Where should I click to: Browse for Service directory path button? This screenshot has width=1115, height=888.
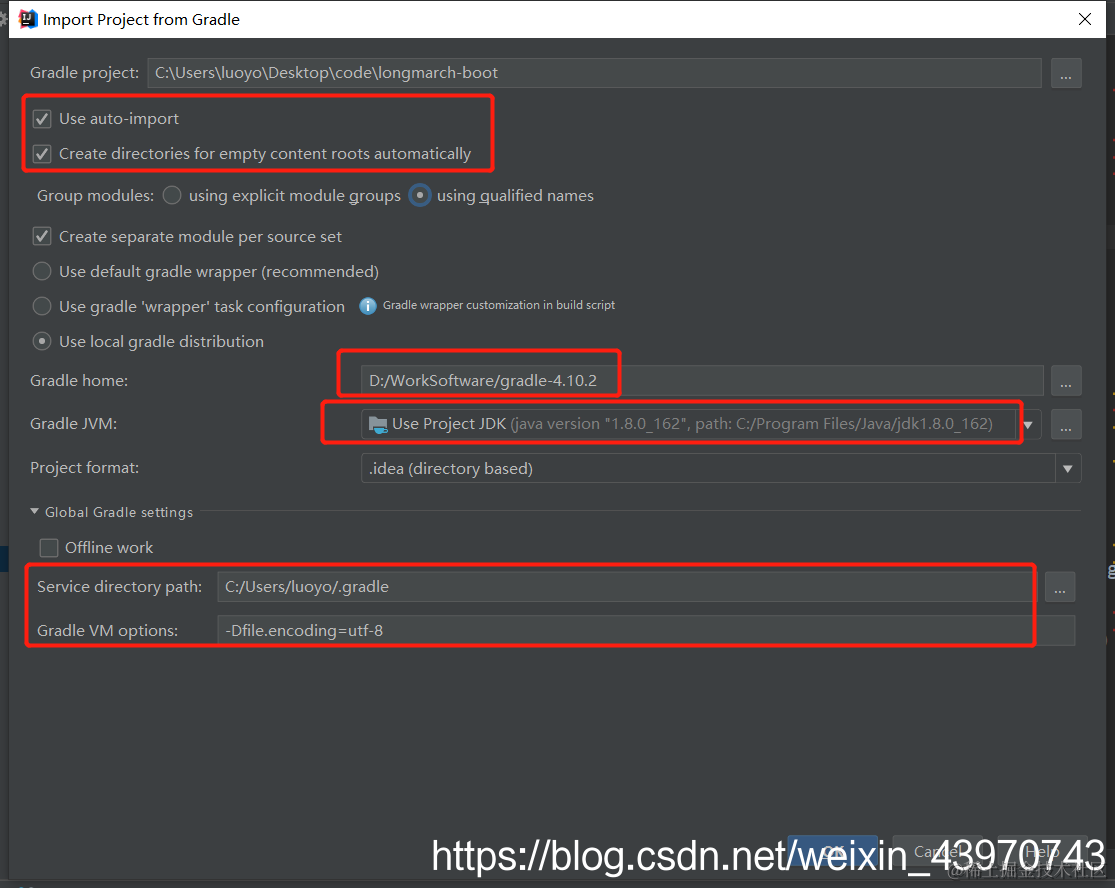(1060, 587)
